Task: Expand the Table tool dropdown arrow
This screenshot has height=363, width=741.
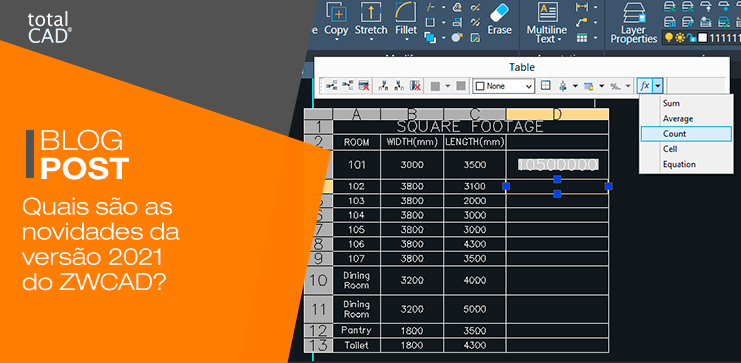Action: 595,37
